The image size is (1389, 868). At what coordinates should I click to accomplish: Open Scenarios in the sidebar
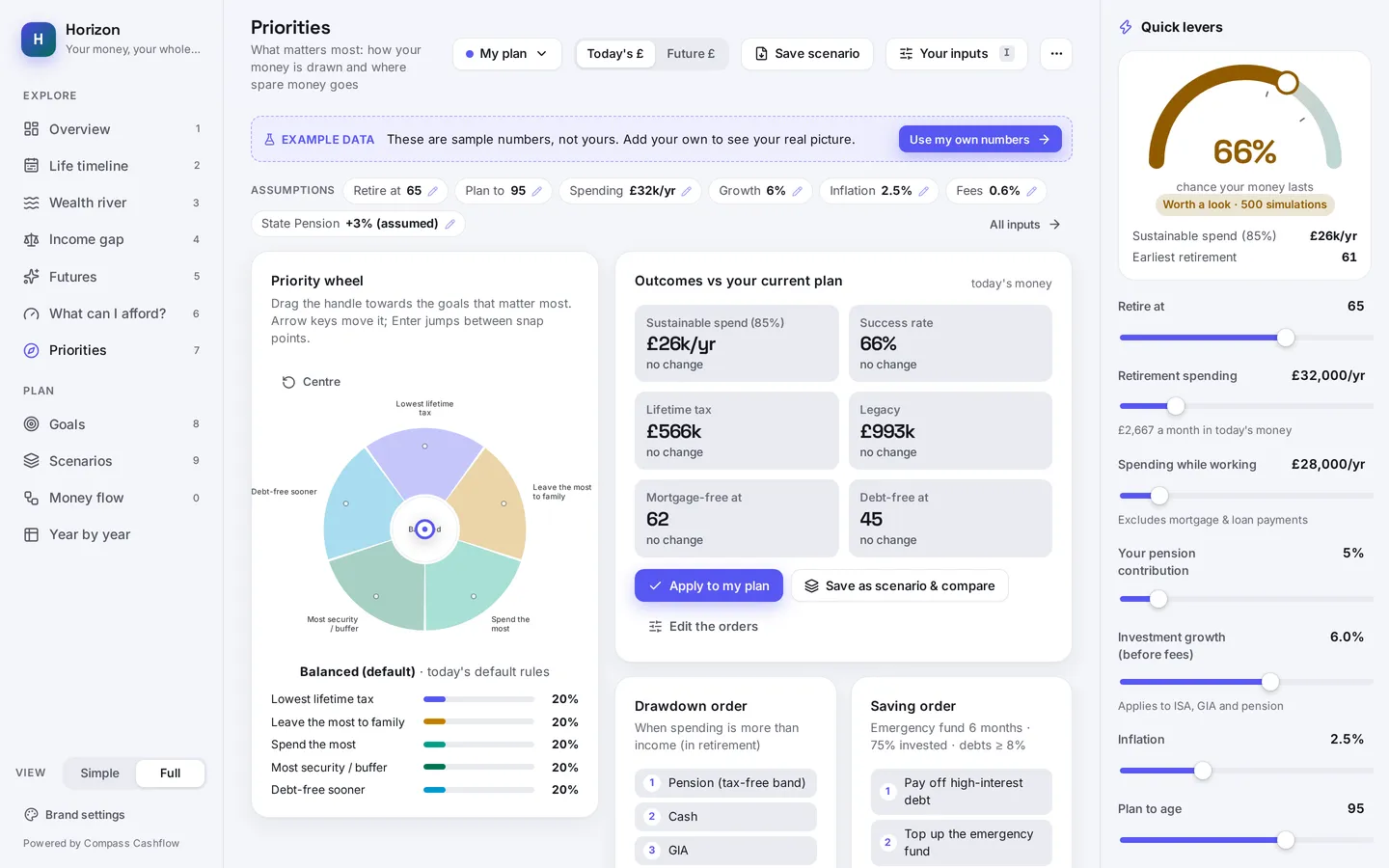coord(112,461)
